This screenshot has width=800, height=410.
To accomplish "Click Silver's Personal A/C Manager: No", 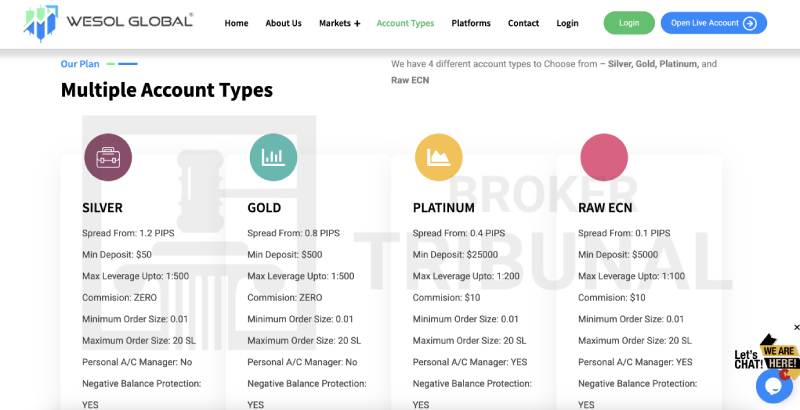I will tap(137, 362).
